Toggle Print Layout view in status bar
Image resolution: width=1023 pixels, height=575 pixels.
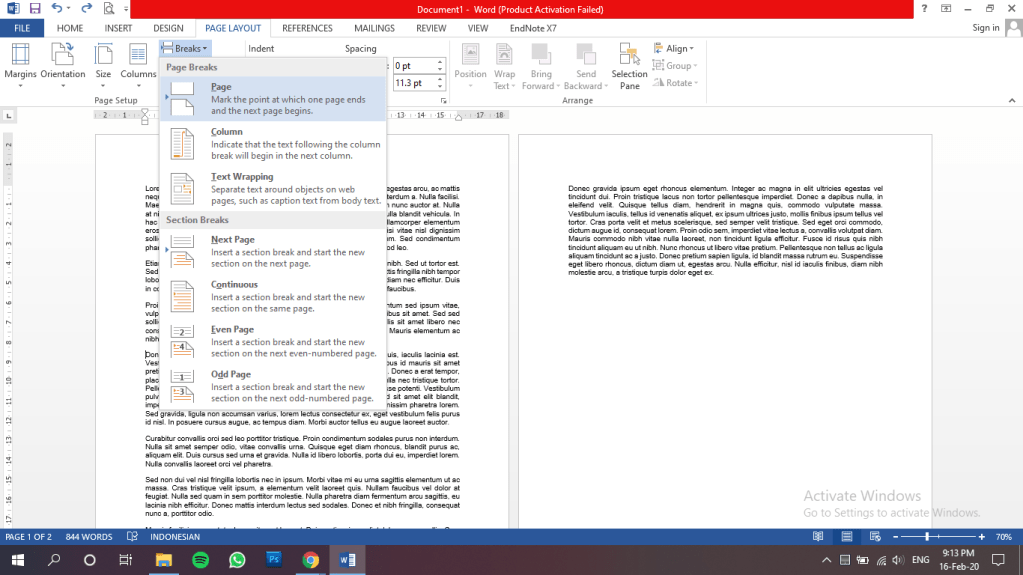pyautogui.click(x=845, y=537)
